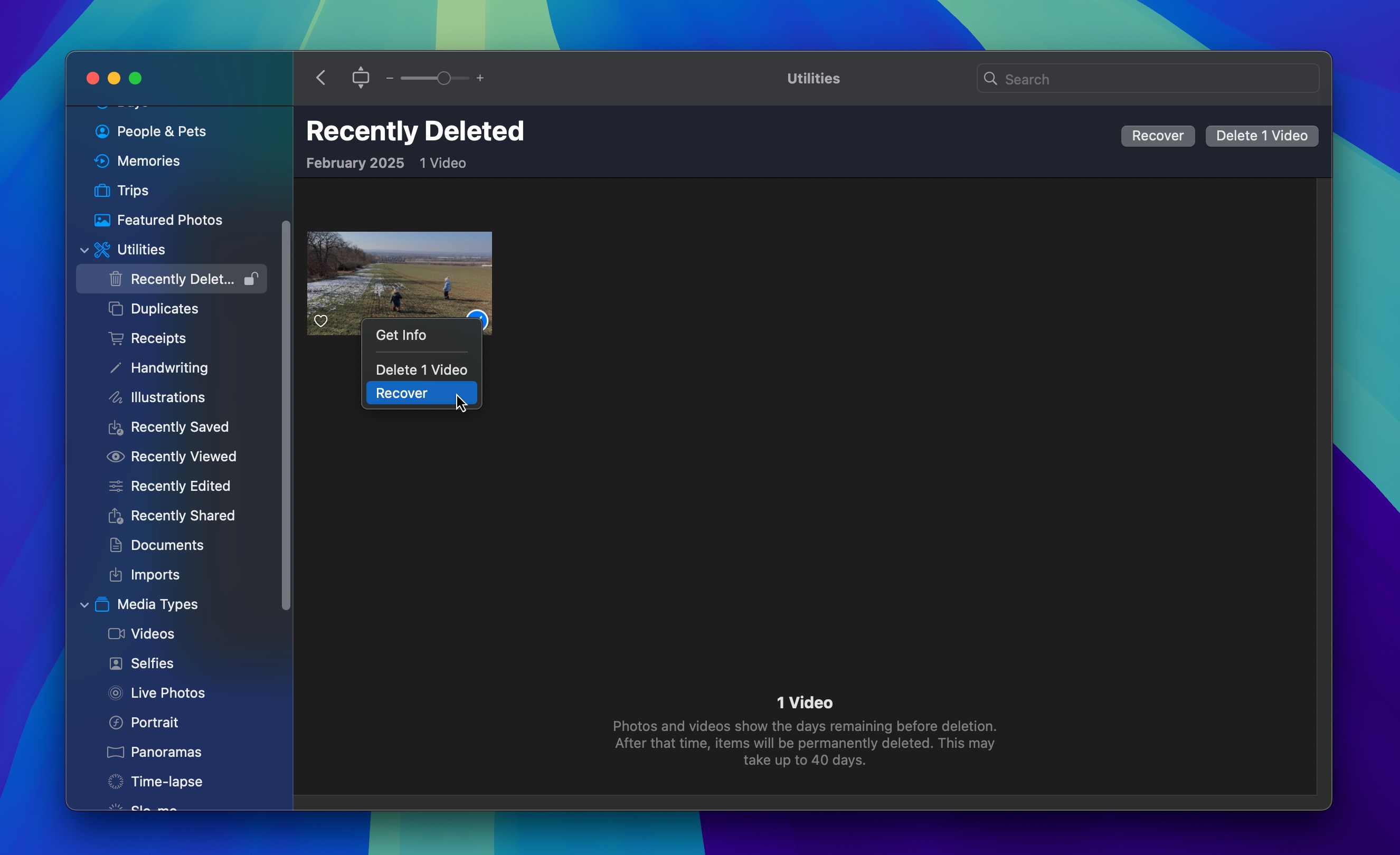Click the minus zoom-out button
Viewport: 1400px width, 855px height.
(x=389, y=78)
